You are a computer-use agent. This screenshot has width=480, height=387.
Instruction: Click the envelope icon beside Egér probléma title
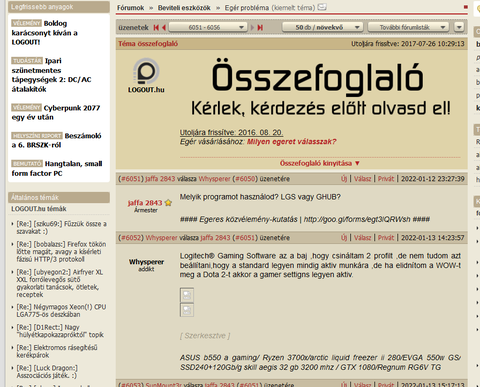coord(322,7)
